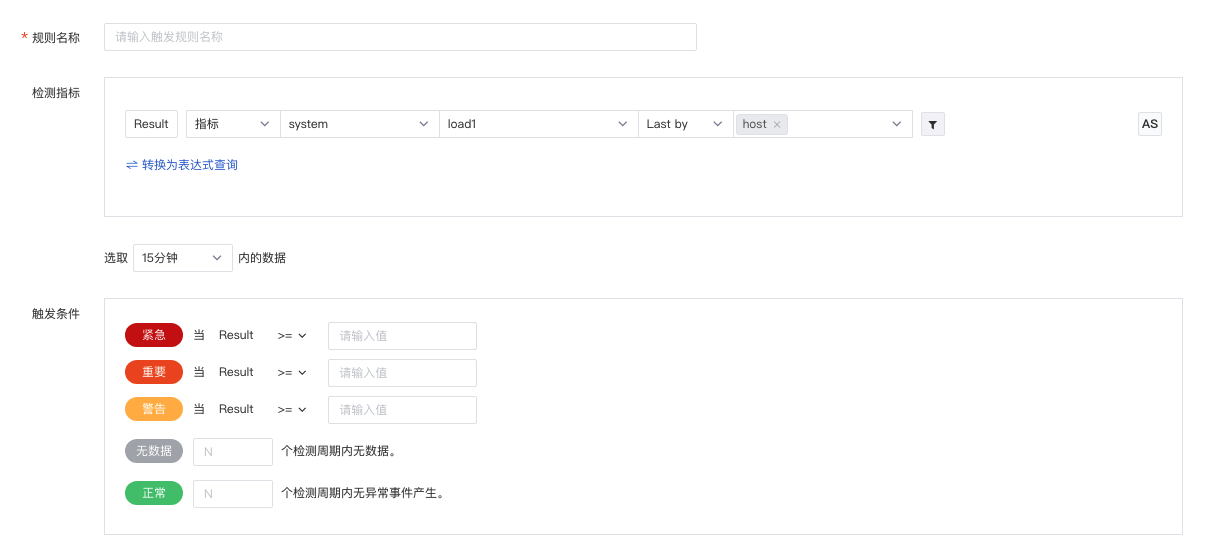Click the Result query label button
The width and height of the screenshot is (1205, 550).
[x=151, y=124]
